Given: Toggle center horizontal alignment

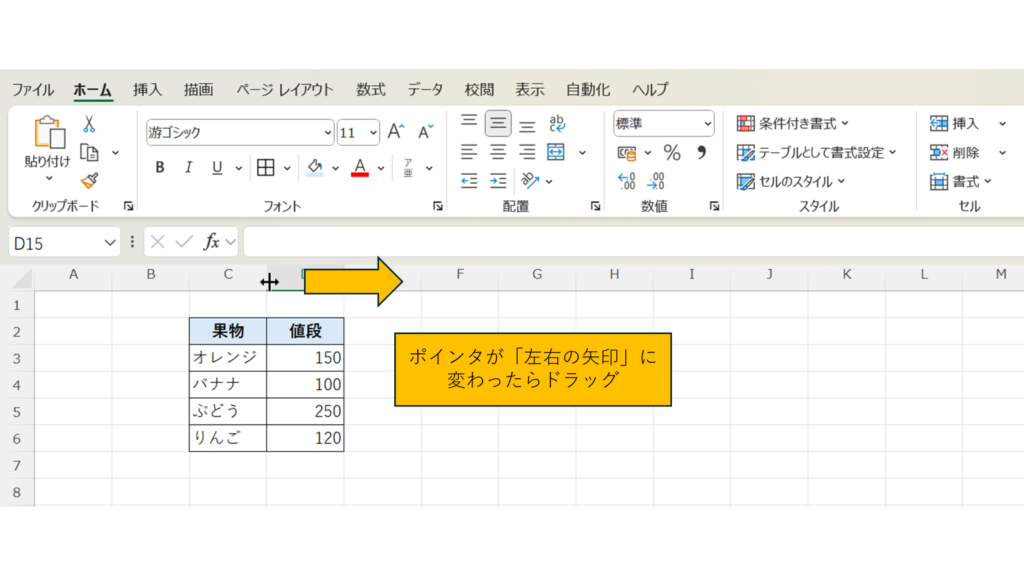Looking at the screenshot, I should point(498,153).
